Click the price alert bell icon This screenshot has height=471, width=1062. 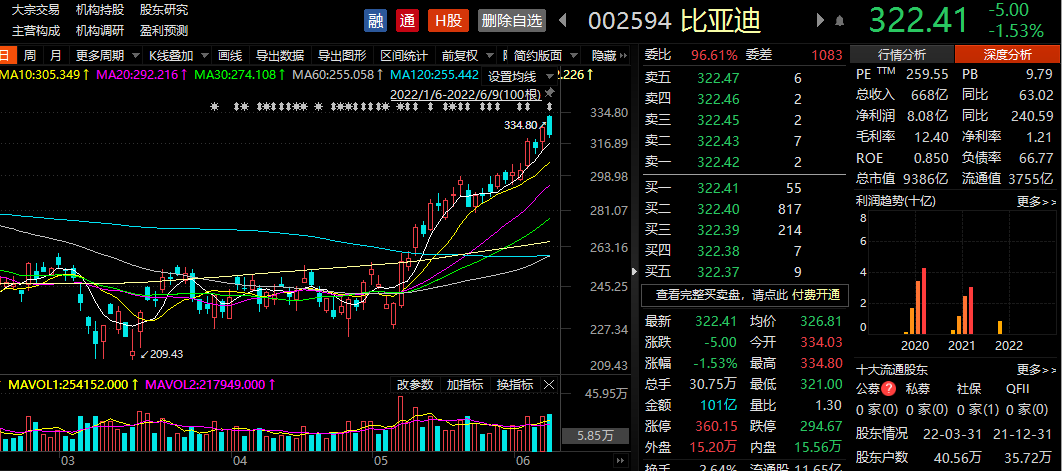point(840,22)
